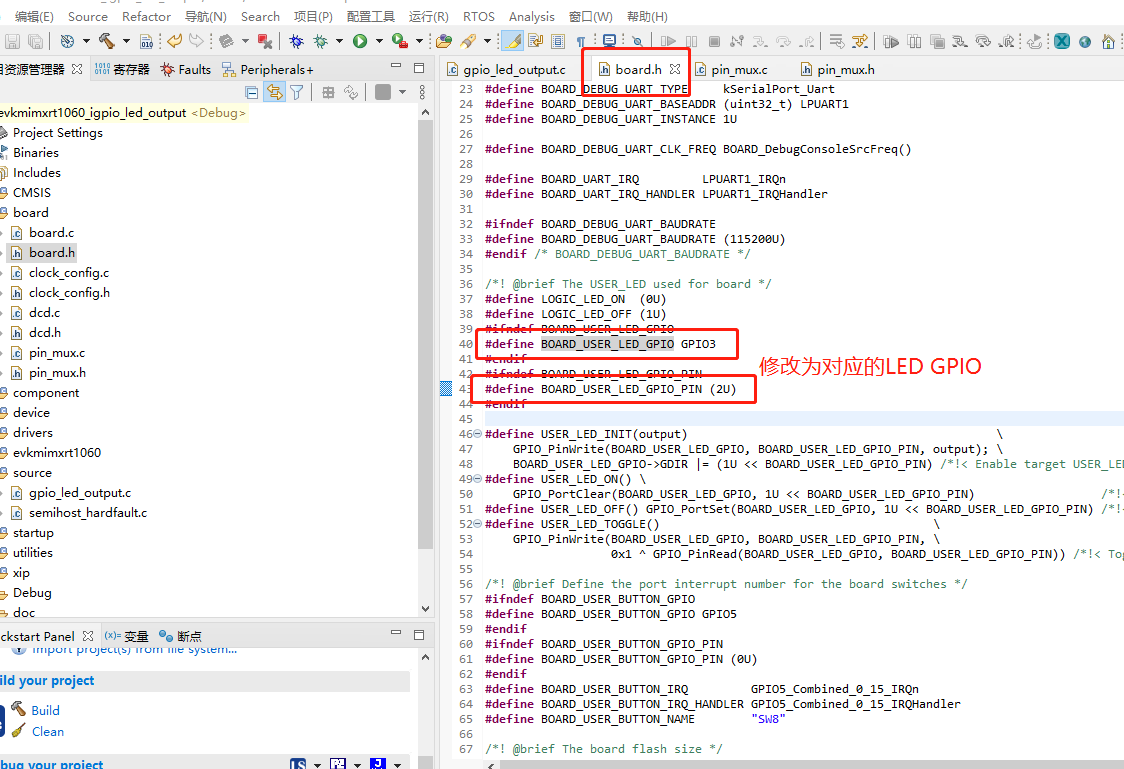1124x769 pixels.
Task: Click the blue bug Debug icon
Action: (296, 42)
